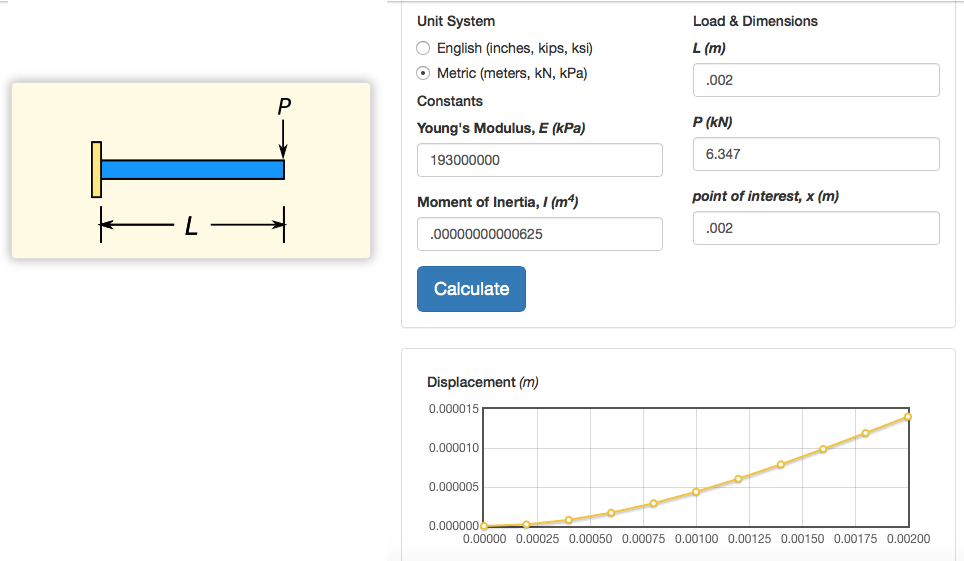This screenshot has height=561, width=964.
Task: Click the Calculate button
Action: click(x=471, y=288)
